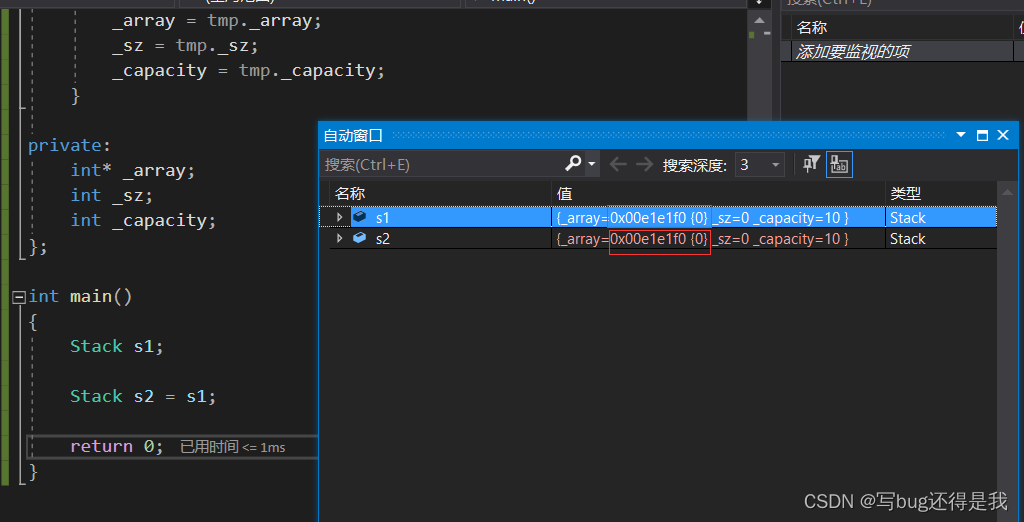Expand the s1 variable row

pos(339,217)
